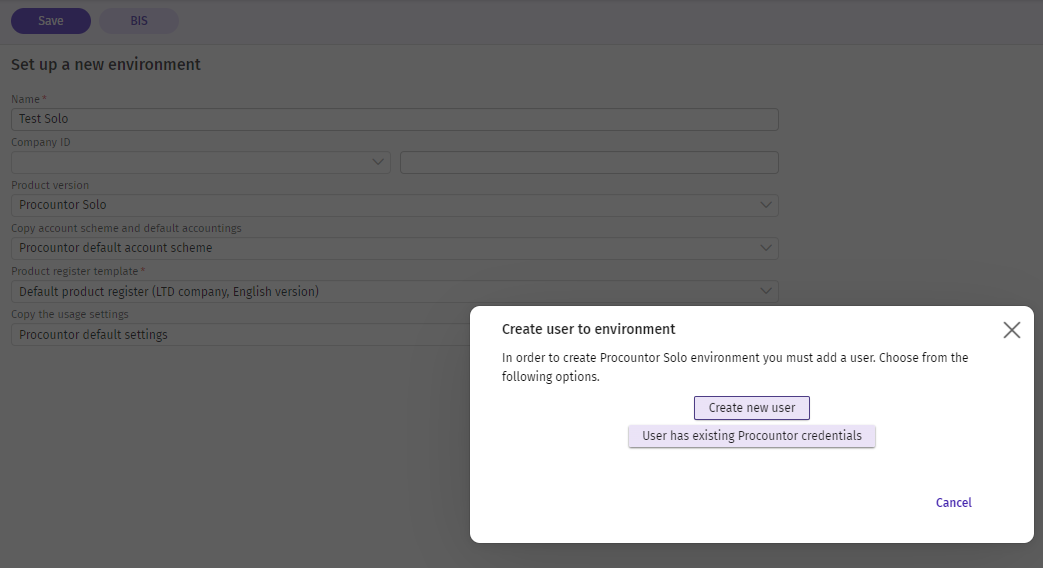Open the Product version dropdown

[394, 205]
